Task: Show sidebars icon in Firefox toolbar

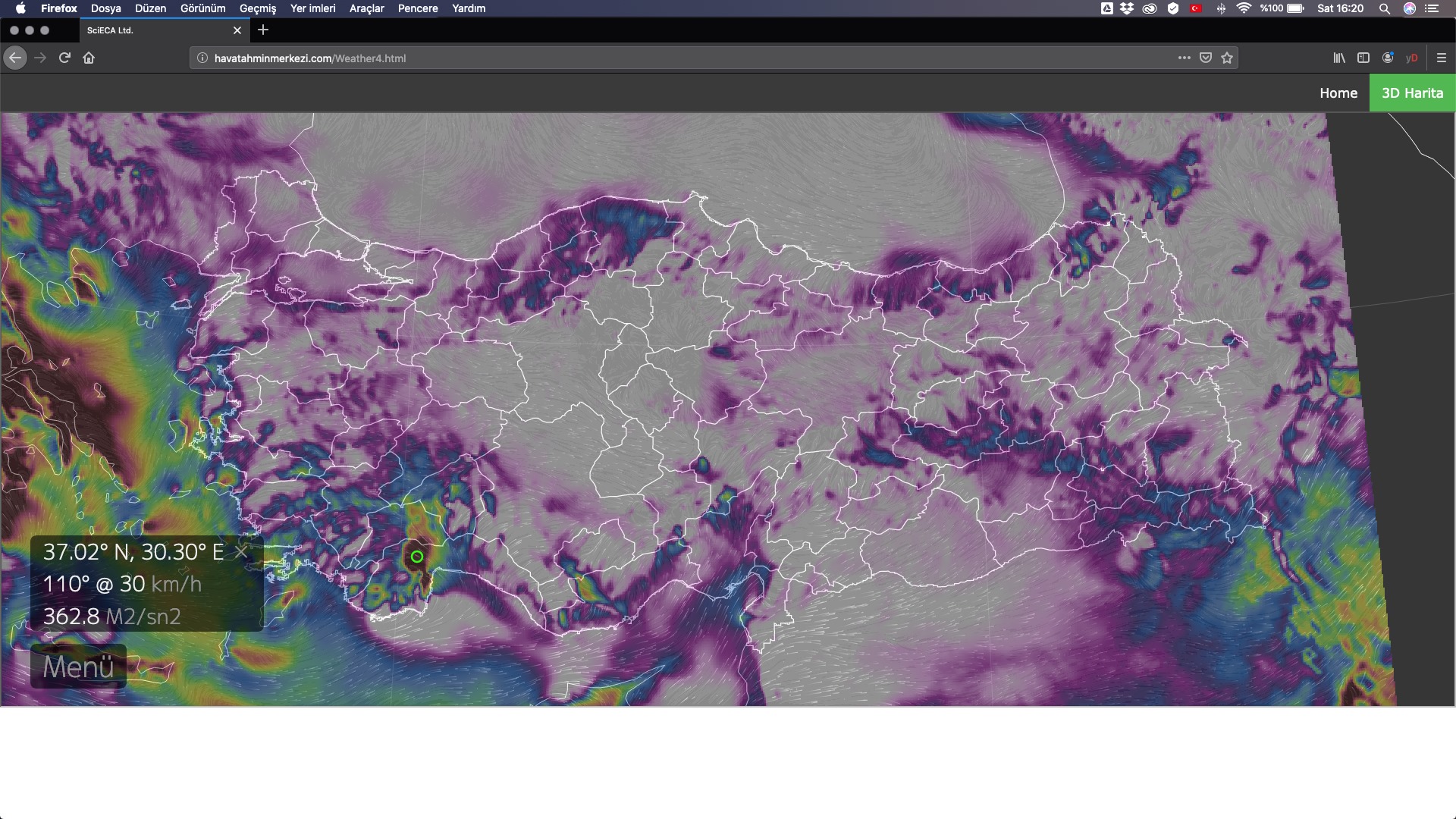Action: pos(1363,58)
